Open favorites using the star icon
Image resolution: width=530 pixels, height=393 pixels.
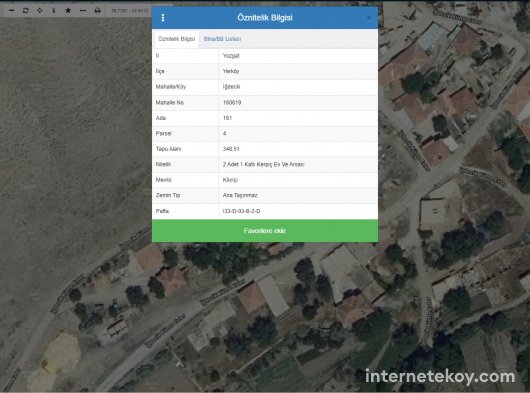coord(68,10)
